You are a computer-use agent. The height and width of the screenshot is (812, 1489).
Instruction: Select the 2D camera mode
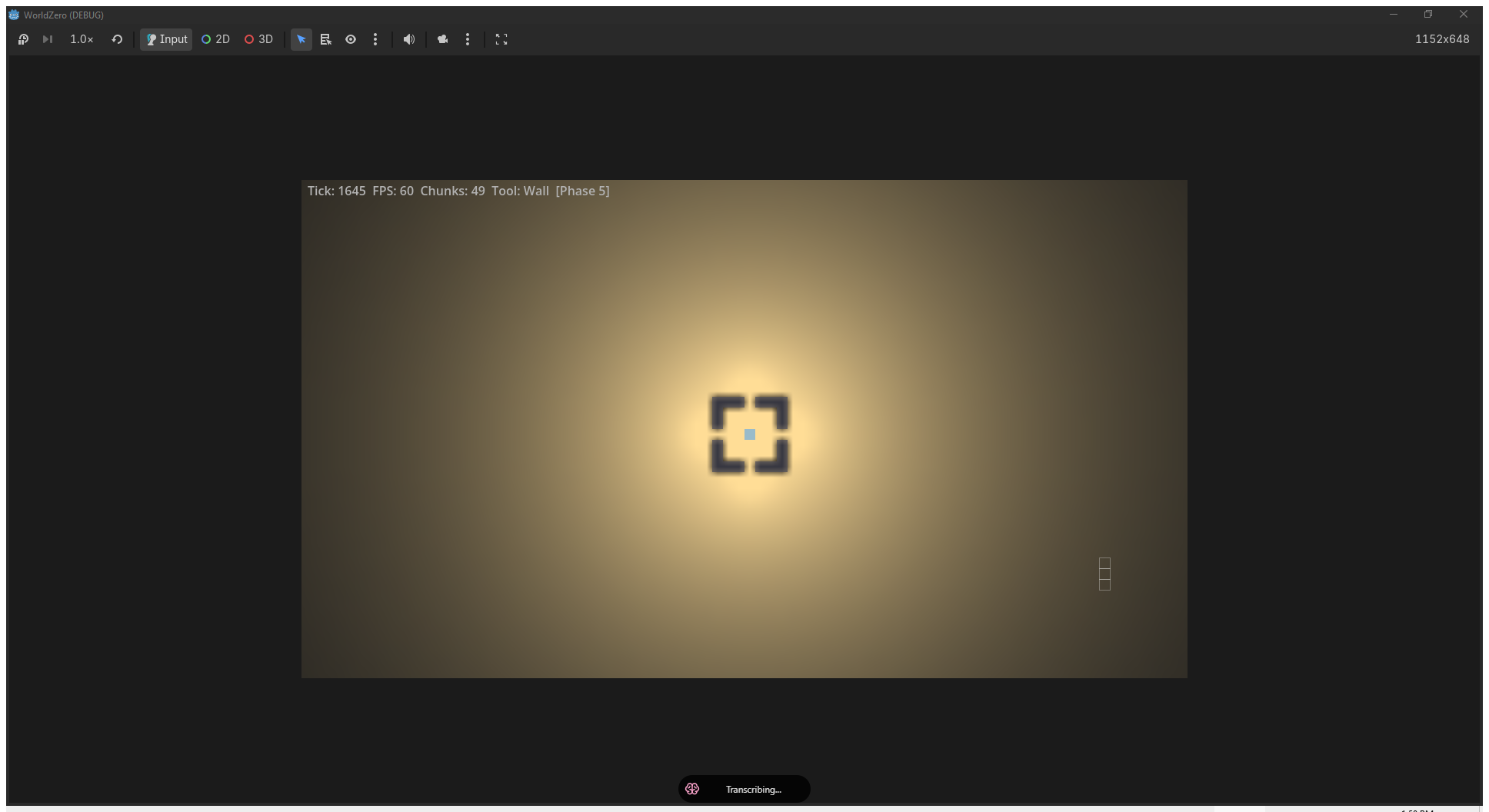click(216, 39)
